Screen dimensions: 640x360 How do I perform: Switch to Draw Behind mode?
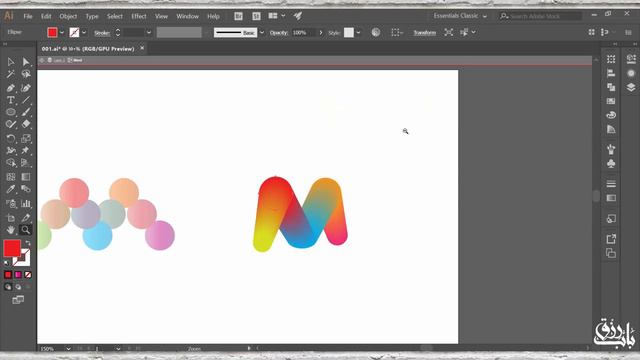pos(18,287)
